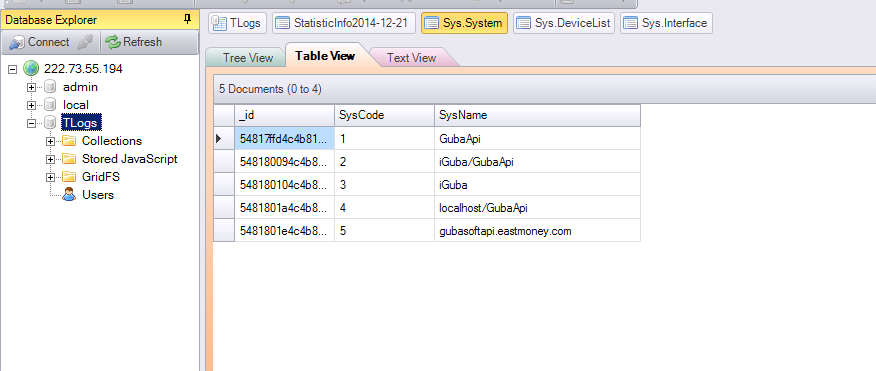Click the disconnect plug icon
Screen dimensions: 876x371
tap(85, 42)
